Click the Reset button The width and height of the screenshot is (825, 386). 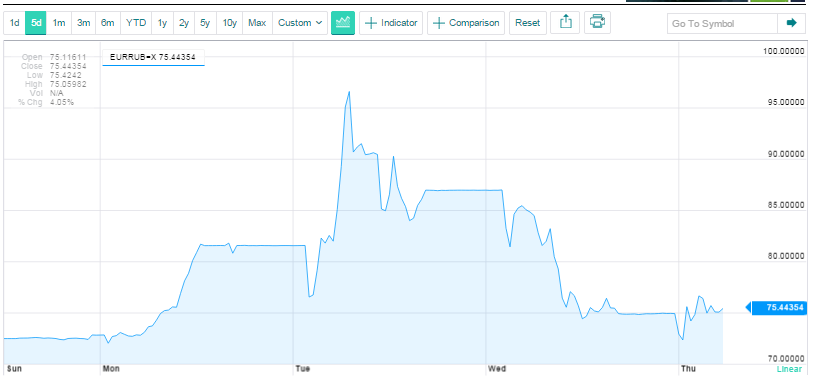[x=528, y=23]
